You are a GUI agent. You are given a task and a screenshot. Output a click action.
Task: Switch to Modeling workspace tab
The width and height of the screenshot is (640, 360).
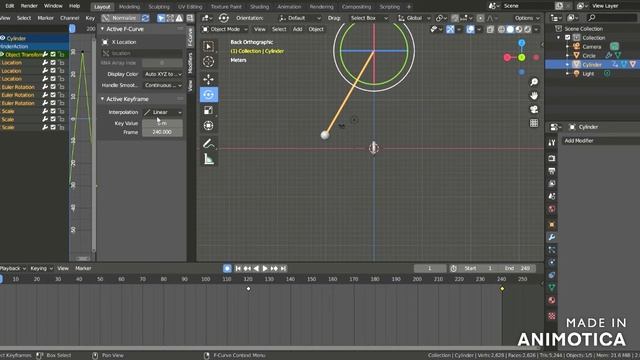pyautogui.click(x=129, y=7)
